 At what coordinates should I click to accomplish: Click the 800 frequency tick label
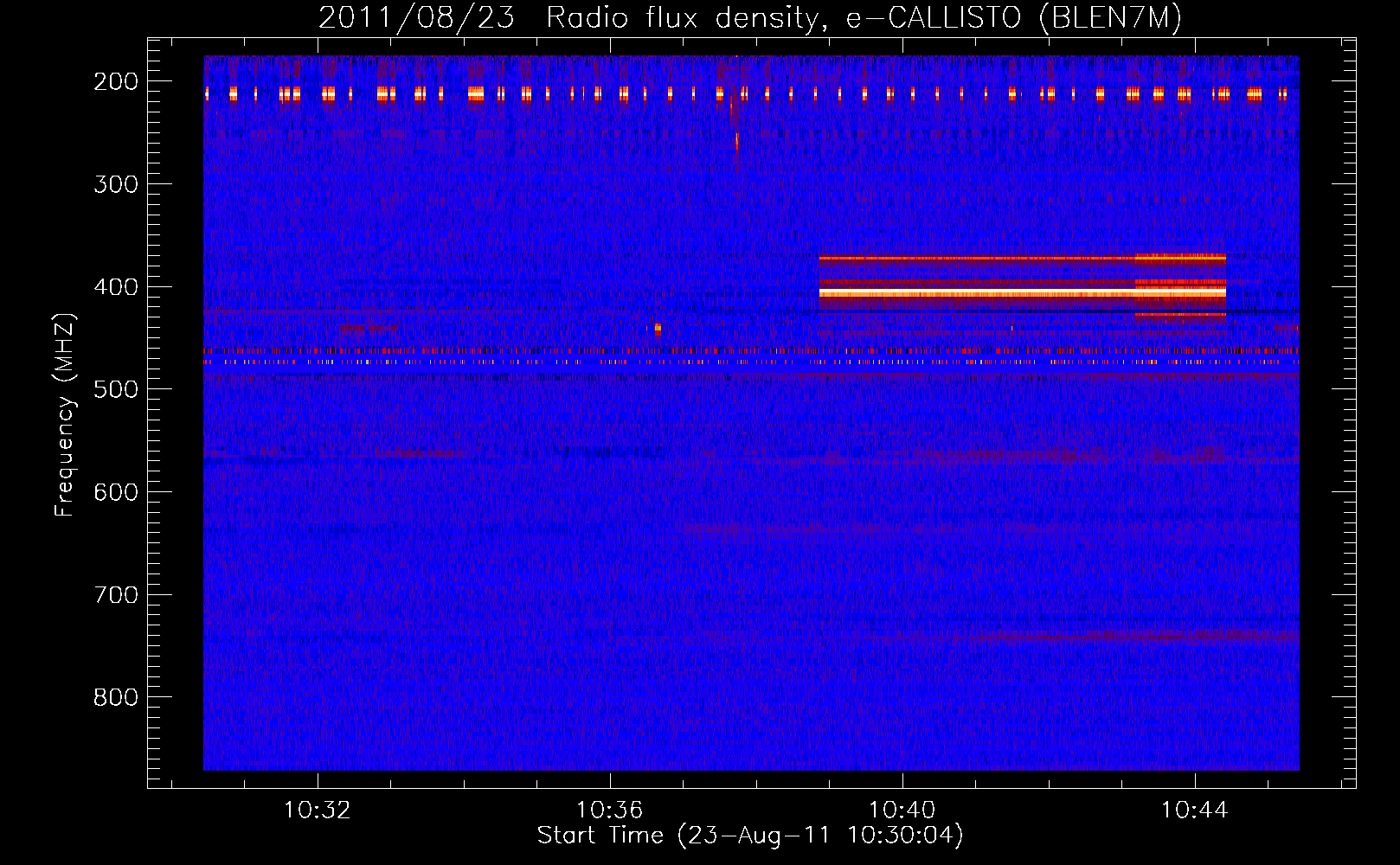pyautogui.click(x=116, y=697)
